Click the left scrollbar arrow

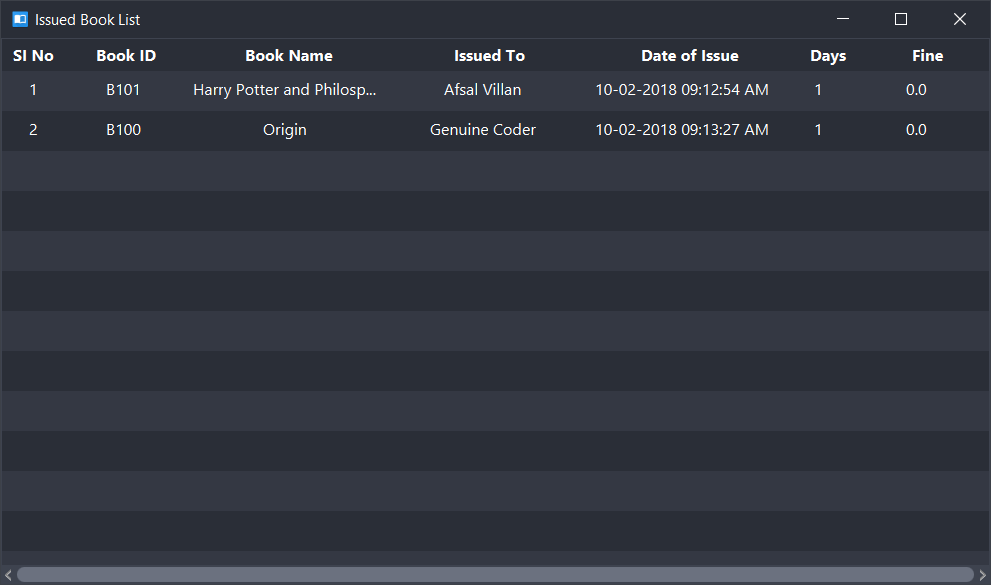[8, 575]
